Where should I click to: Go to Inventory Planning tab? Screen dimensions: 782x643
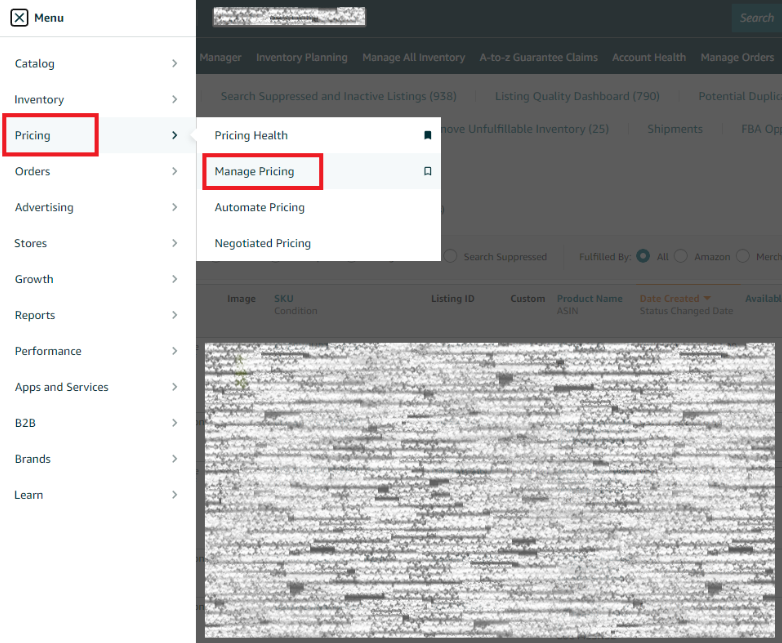302,57
